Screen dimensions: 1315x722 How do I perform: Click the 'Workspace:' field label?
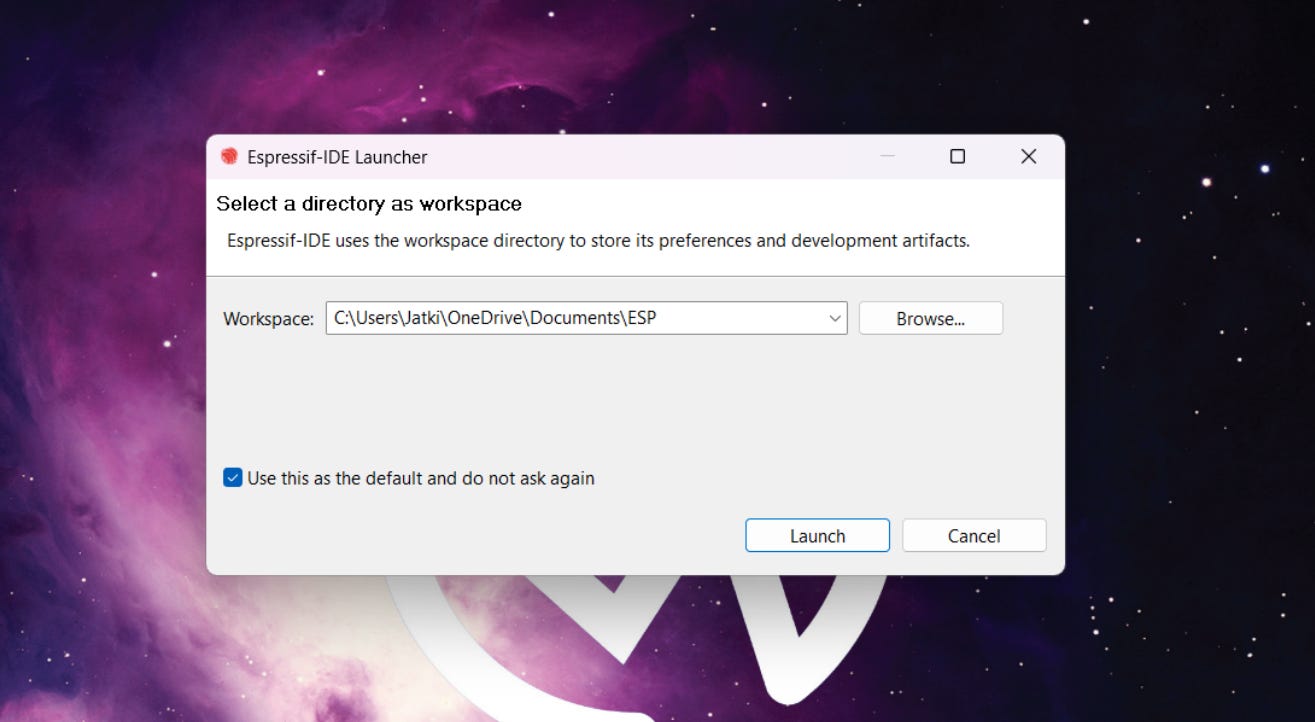pos(268,319)
